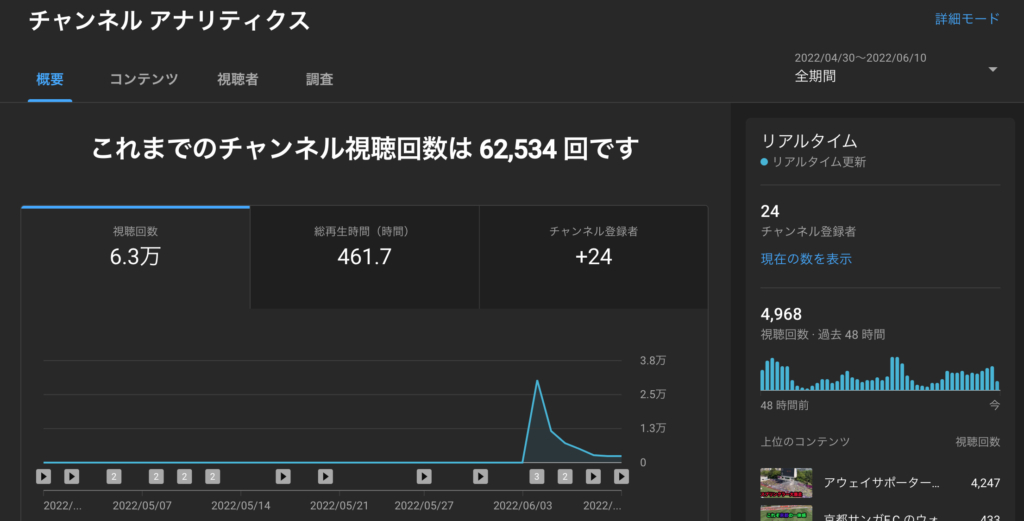This screenshot has height=521, width=1024.
Task: Click the 現在の数を表示 link
Action: [806, 259]
